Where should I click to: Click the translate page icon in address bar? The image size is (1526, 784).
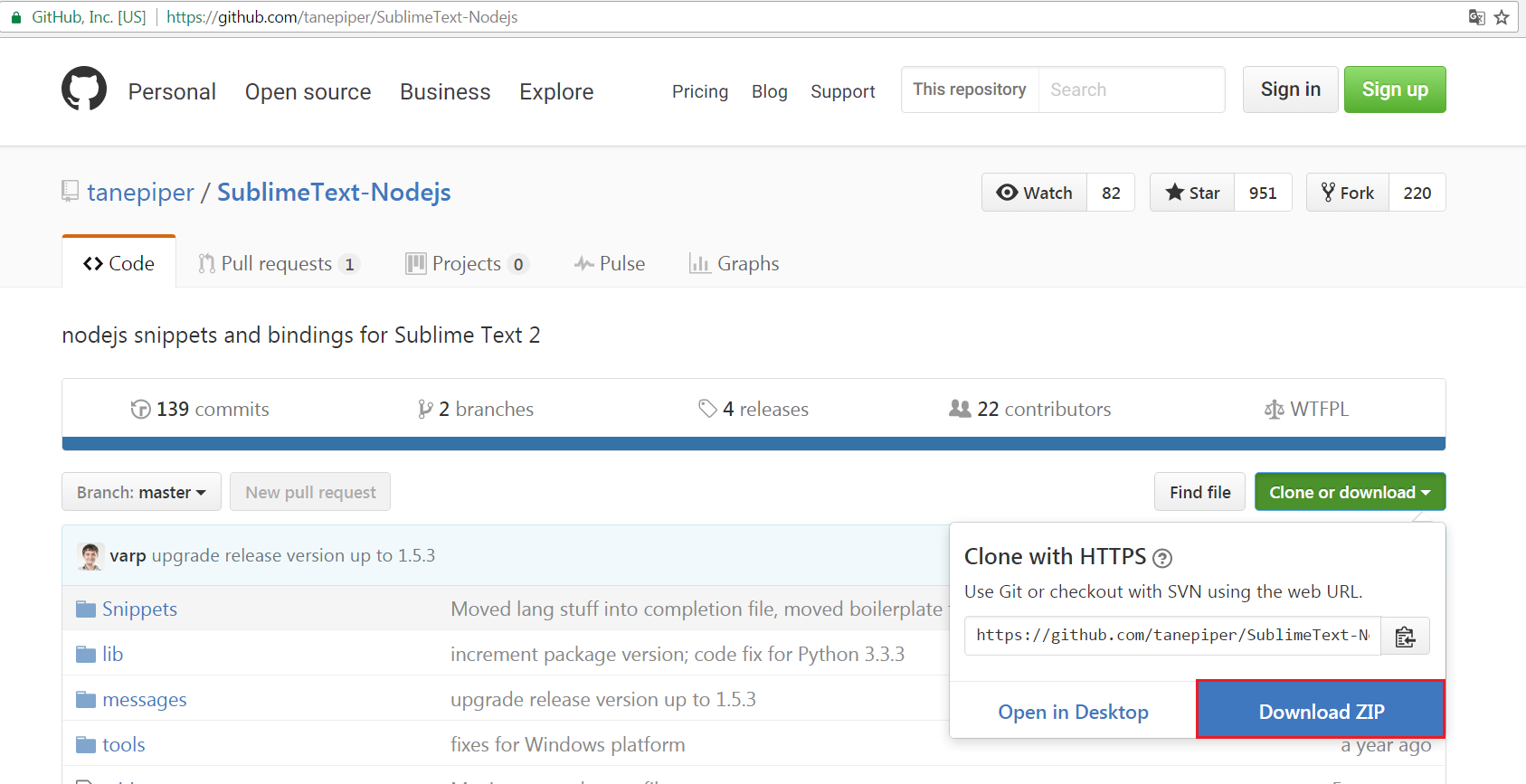click(1476, 17)
